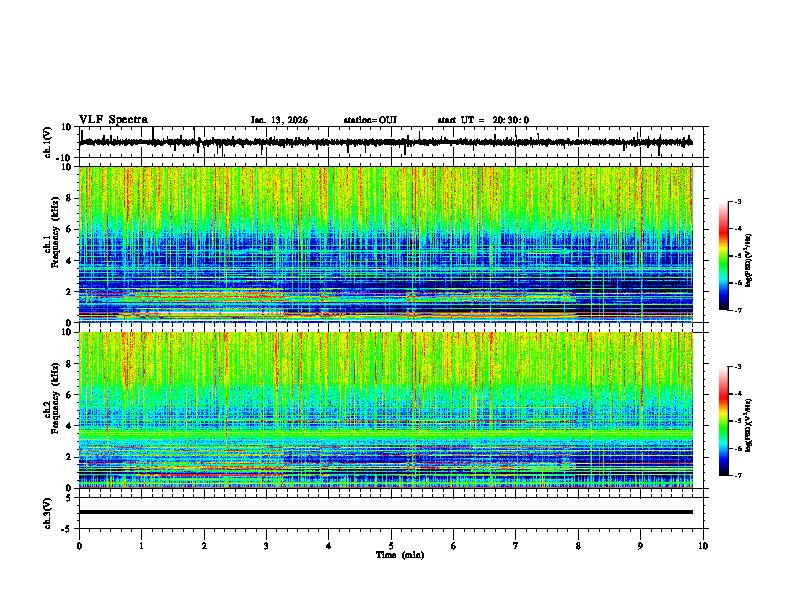Click the time axis tick label "5"
Viewport: 792px width, 612px height.
391,546
